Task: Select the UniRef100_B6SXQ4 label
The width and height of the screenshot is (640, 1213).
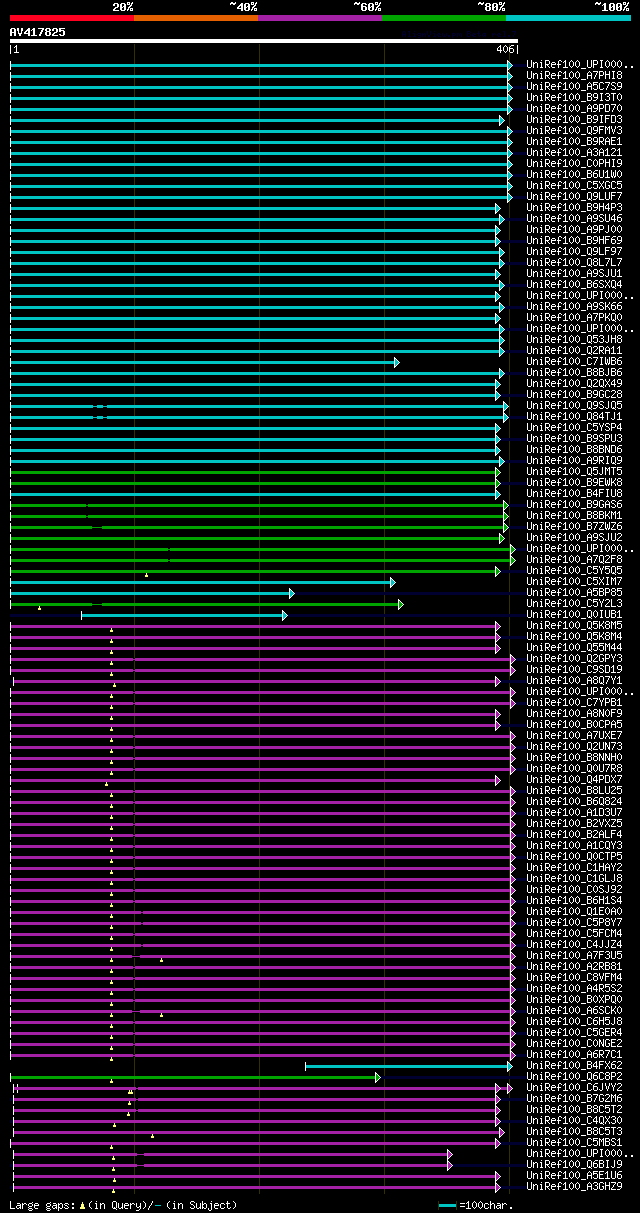Action: click(575, 284)
